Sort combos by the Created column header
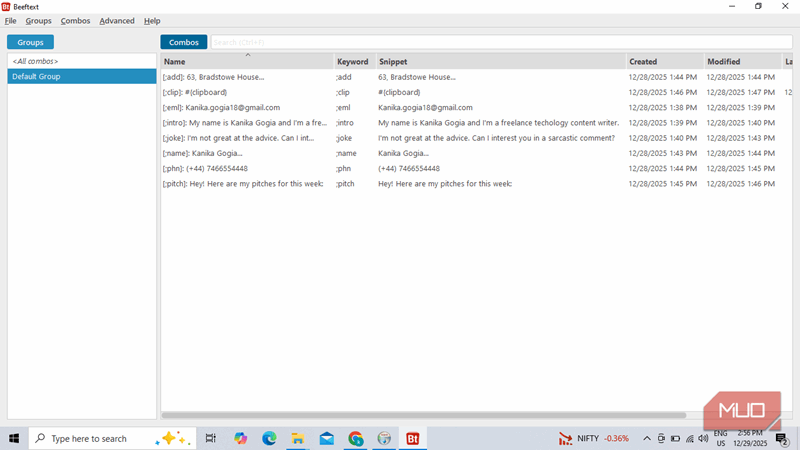Viewport: 800px width, 450px height. click(x=664, y=62)
